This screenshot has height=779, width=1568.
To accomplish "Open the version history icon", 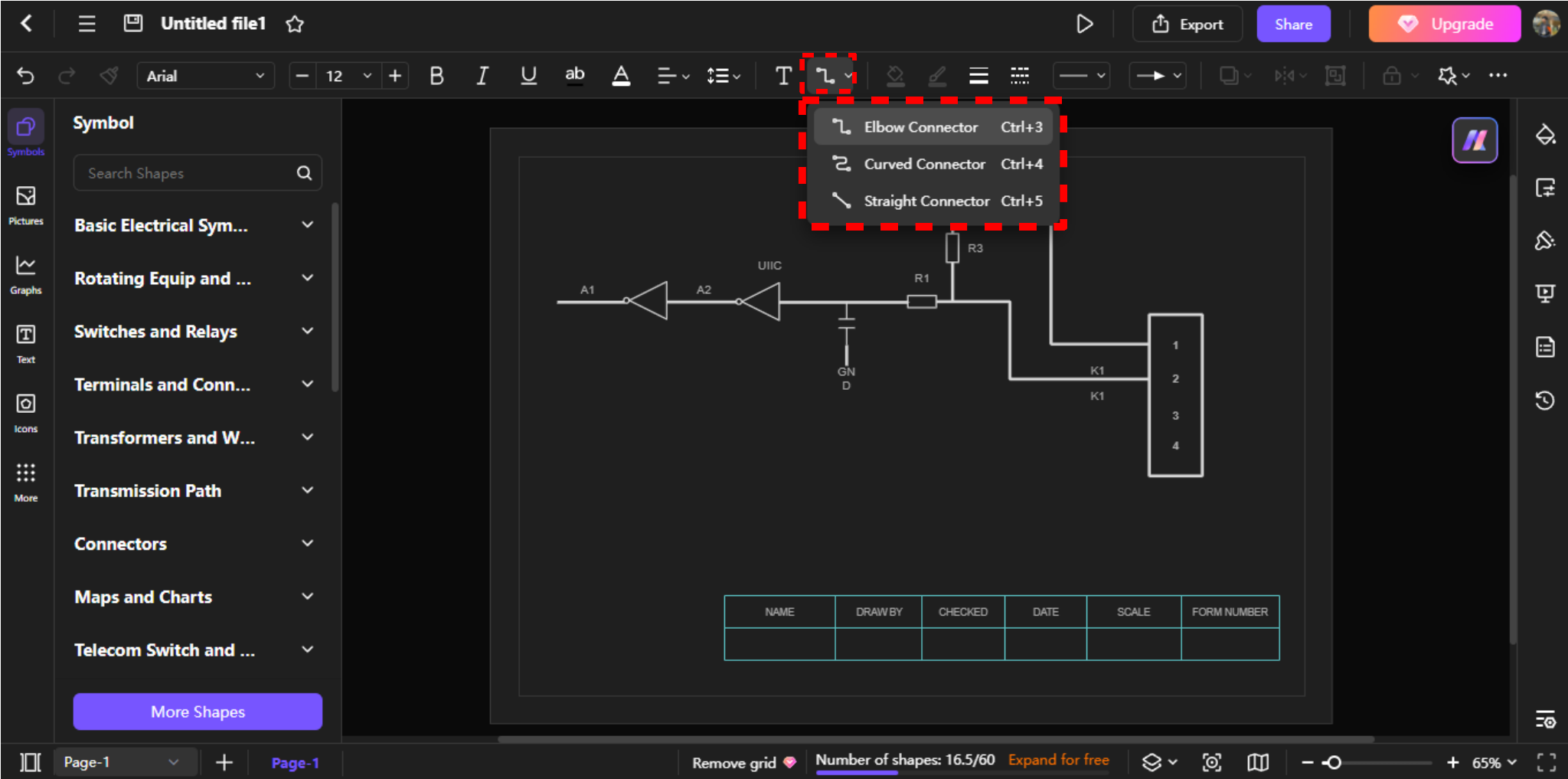I will [1545, 400].
